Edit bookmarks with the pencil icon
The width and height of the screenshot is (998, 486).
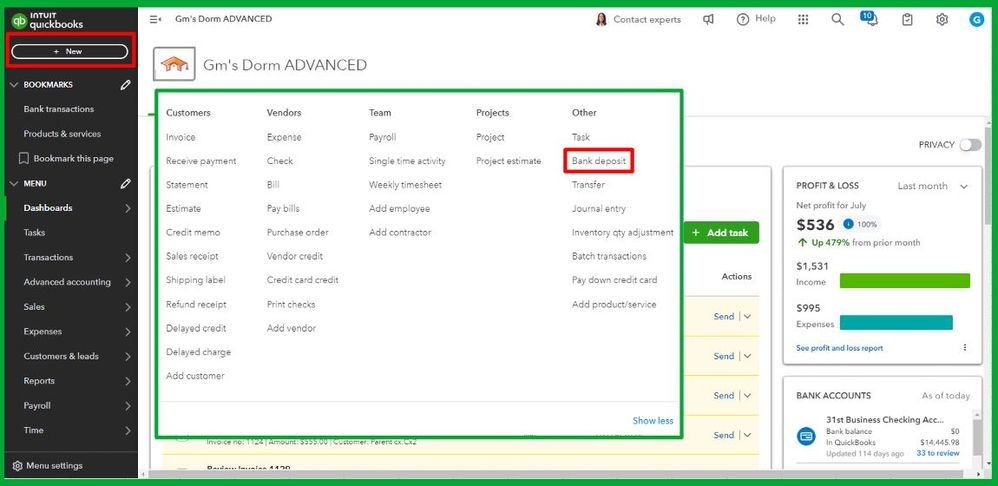click(x=125, y=85)
